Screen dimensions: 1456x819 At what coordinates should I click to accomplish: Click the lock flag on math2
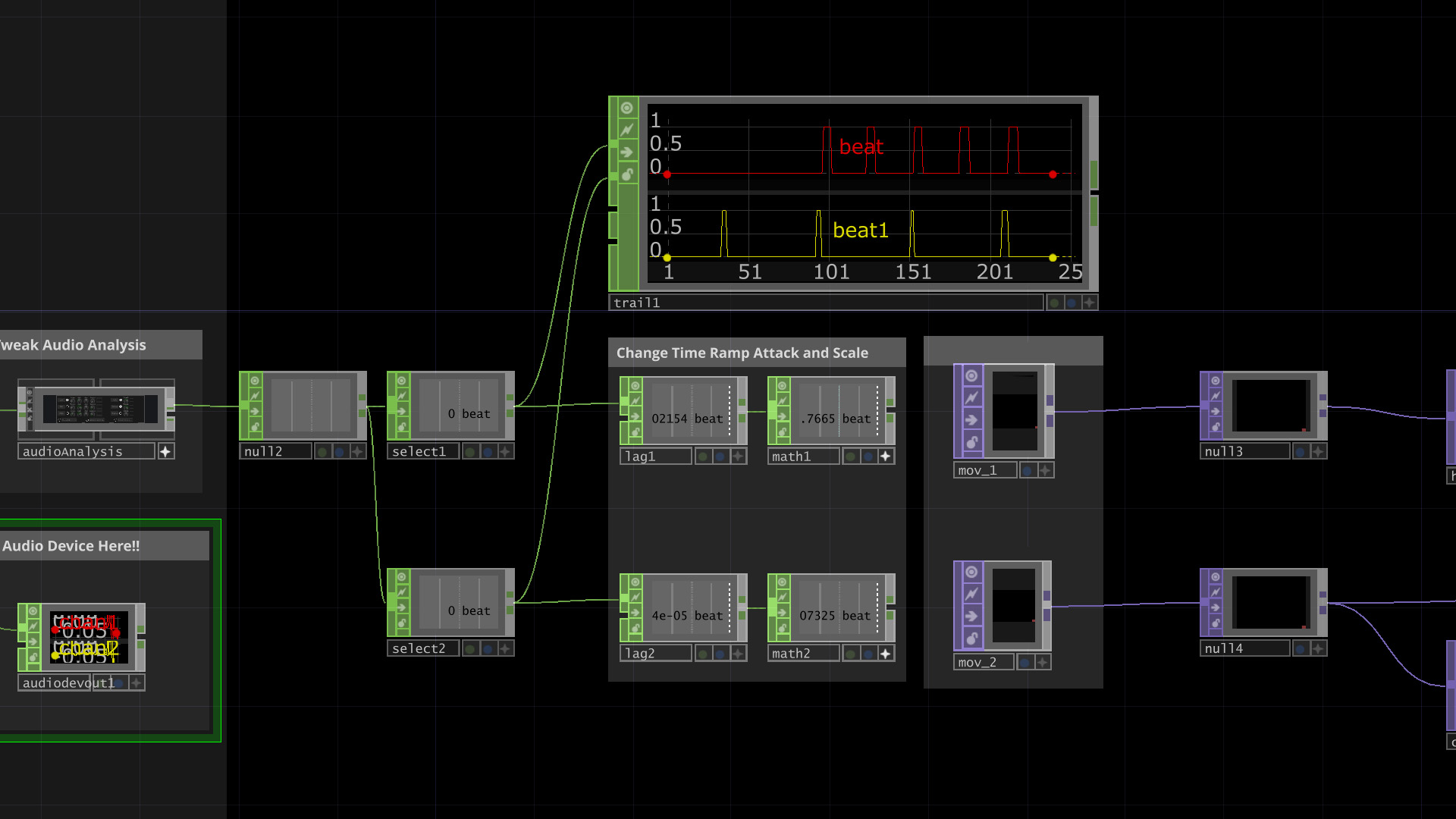(782, 628)
